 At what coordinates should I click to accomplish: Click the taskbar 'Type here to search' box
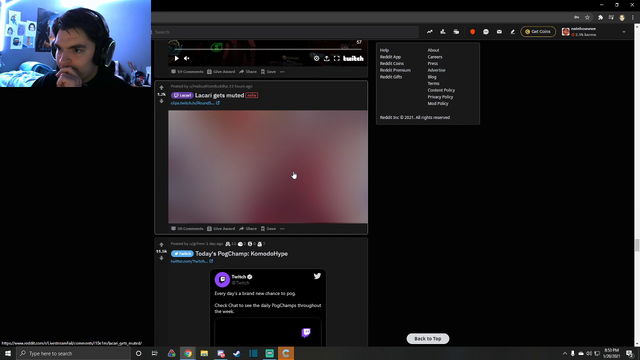point(73,353)
